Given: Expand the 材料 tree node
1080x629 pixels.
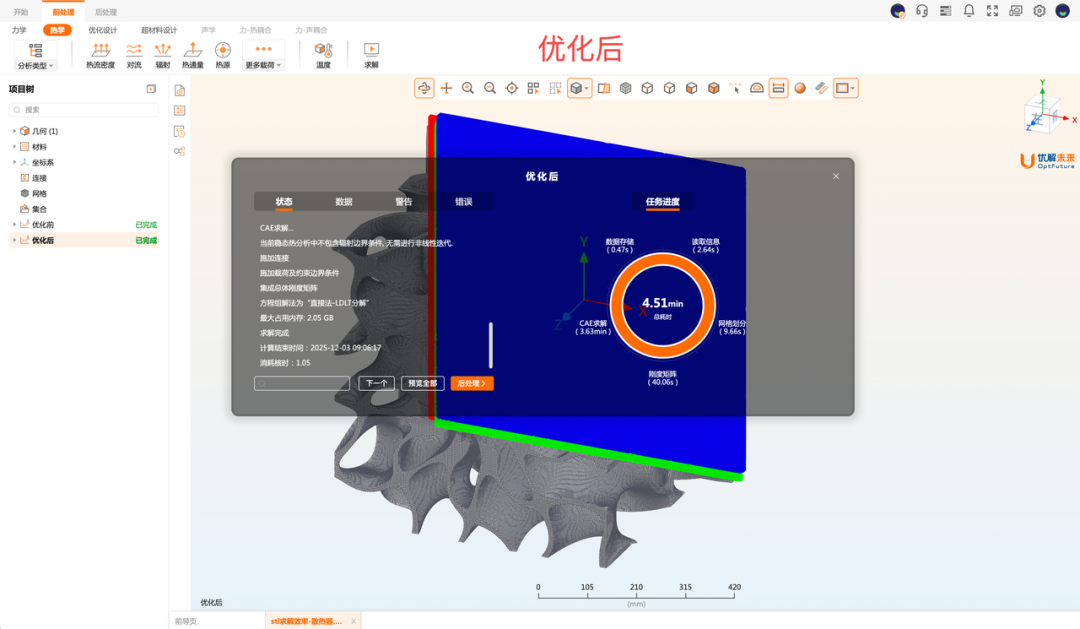Looking at the screenshot, I should click(14, 147).
